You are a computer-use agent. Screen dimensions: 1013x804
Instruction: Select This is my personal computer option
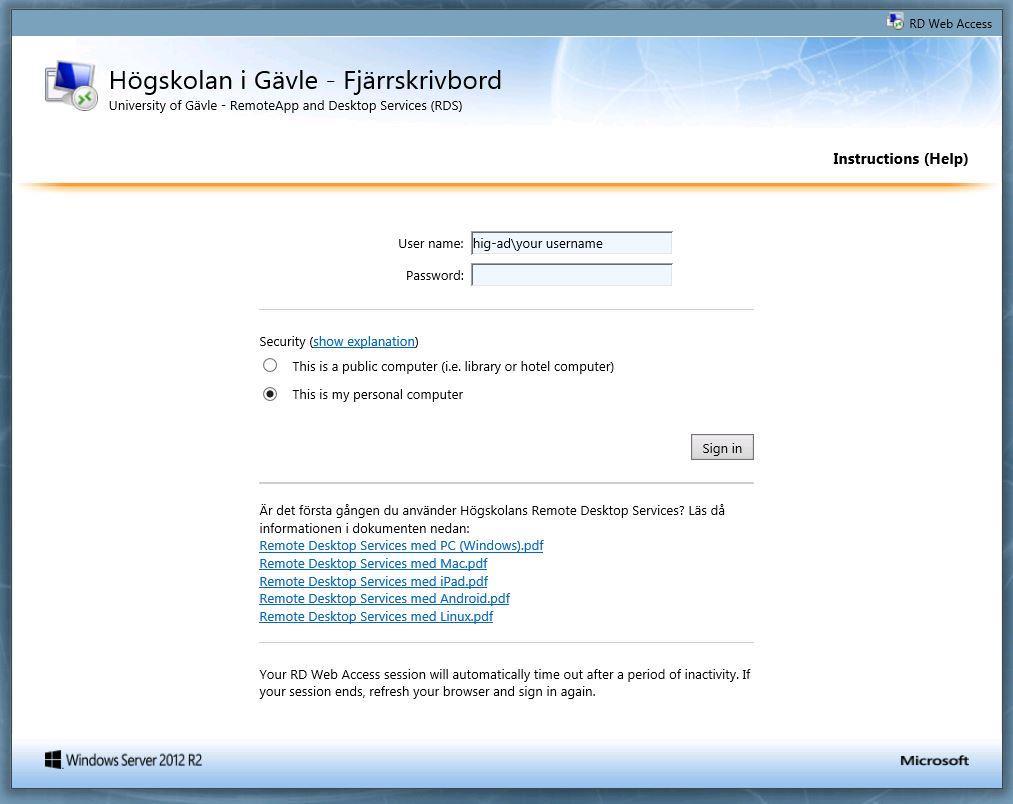coord(270,394)
